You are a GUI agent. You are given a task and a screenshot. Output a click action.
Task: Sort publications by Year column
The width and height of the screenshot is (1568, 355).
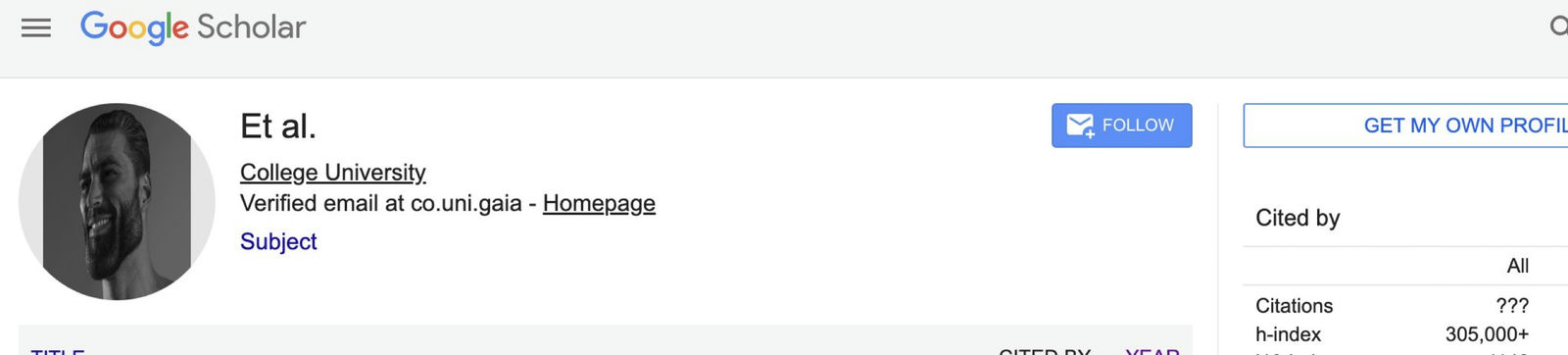coord(1152,351)
